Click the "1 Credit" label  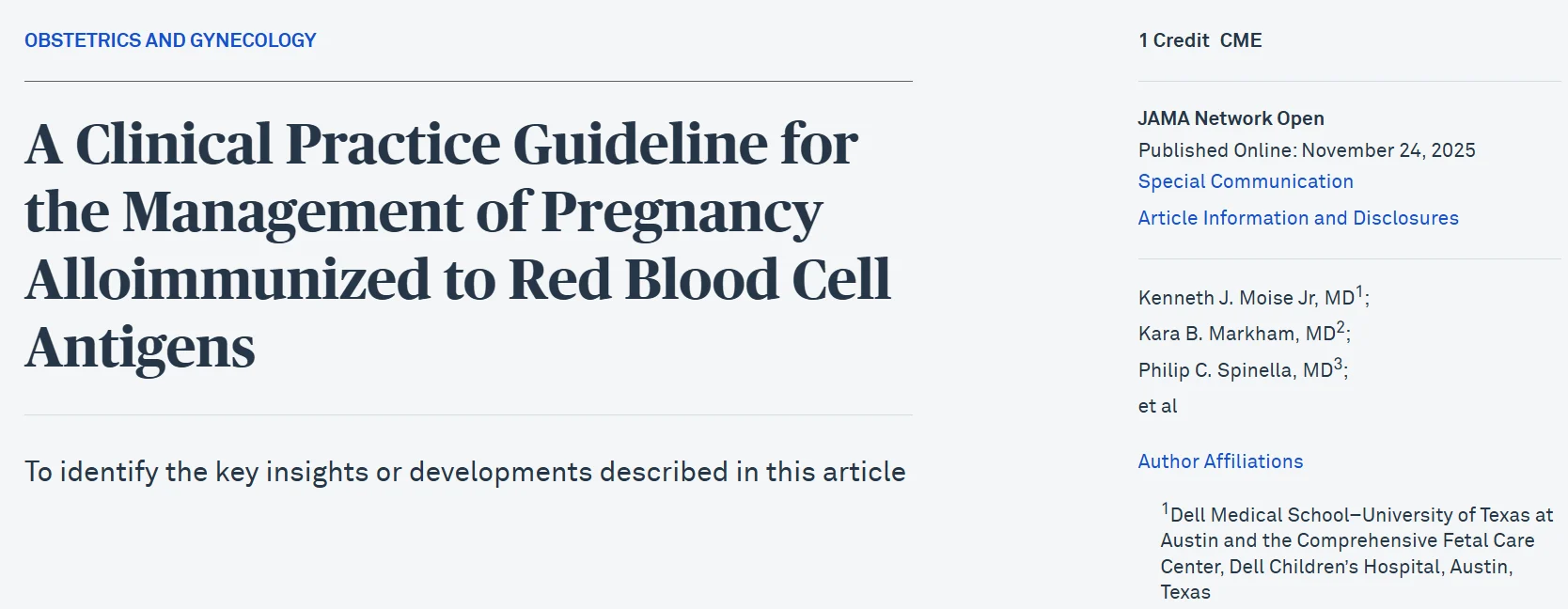click(x=1173, y=40)
